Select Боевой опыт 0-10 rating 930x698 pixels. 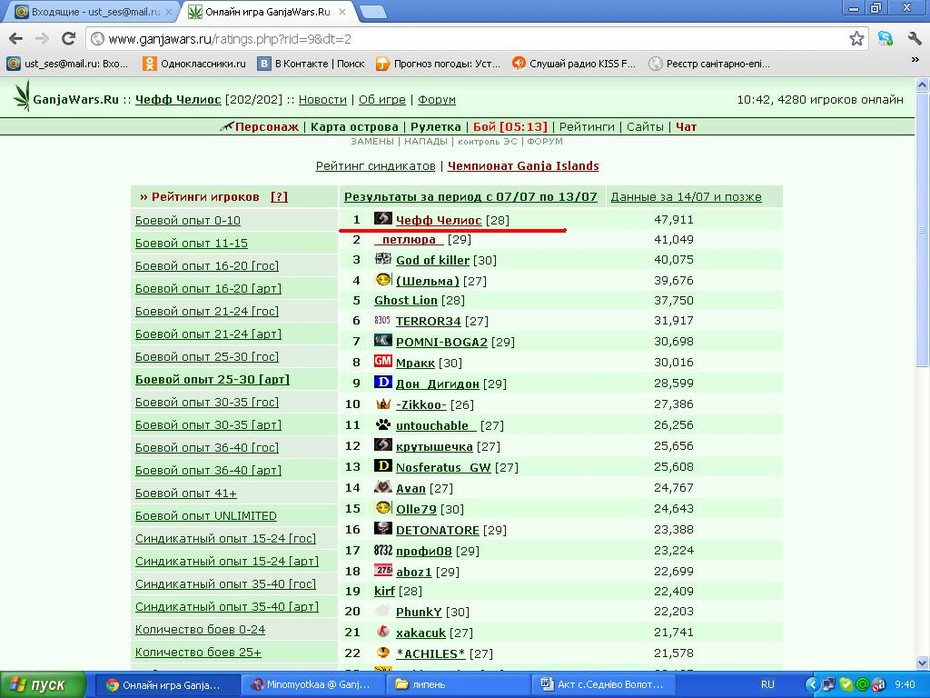point(187,221)
